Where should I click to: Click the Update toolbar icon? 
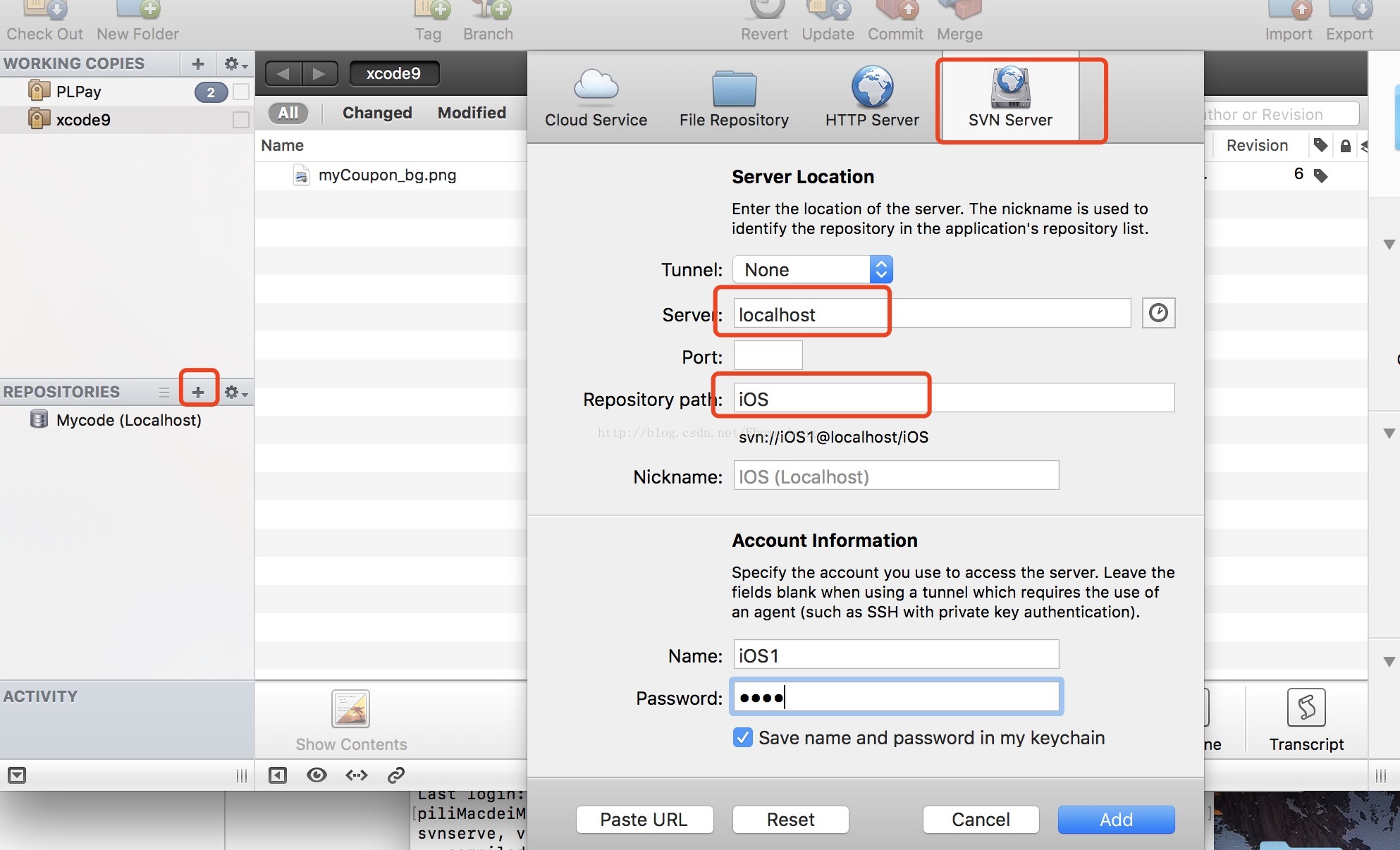pyautogui.click(x=828, y=10)
